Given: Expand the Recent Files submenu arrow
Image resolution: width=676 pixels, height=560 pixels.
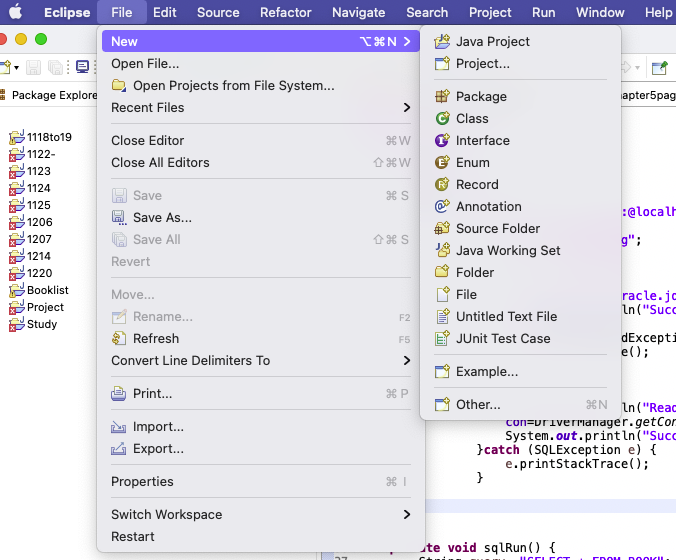Looking at the screenshot, I should point(407,107).
